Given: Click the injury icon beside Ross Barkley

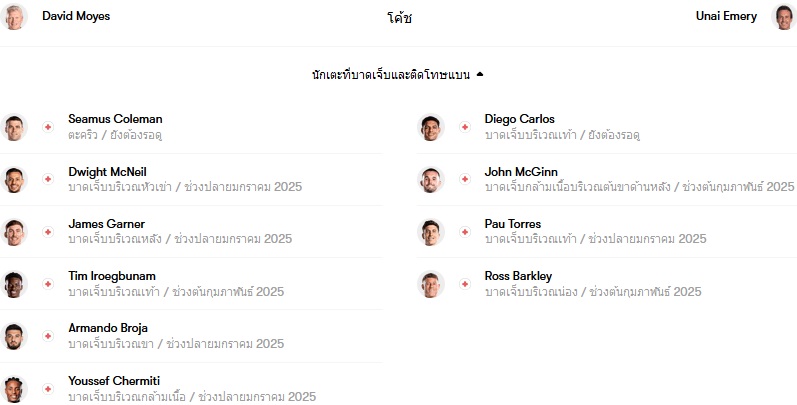Looking at the screenshot, I should click(465, 284).
